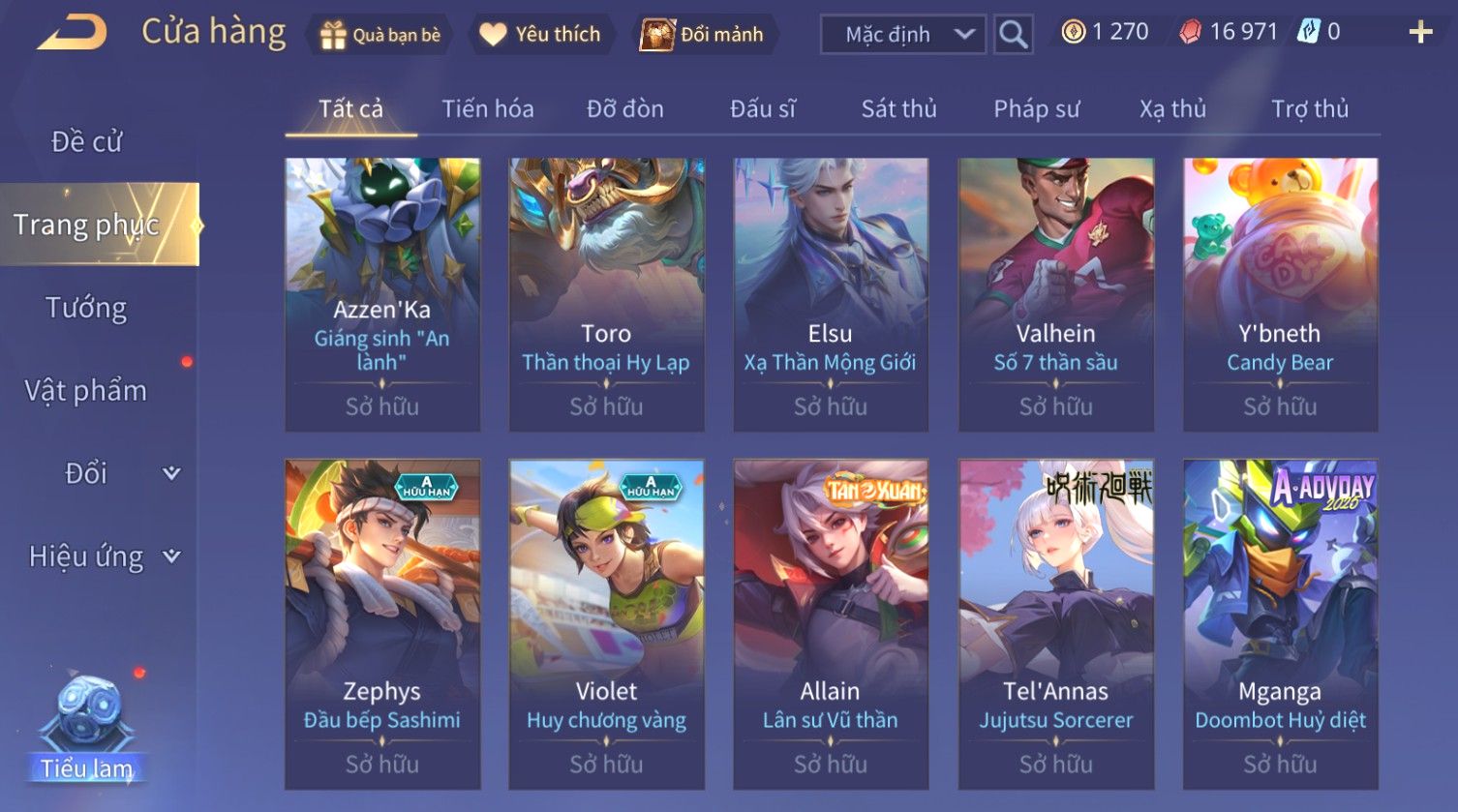
Task: Open the Vật phẩm sidebar menu
Action: point(86,390)
